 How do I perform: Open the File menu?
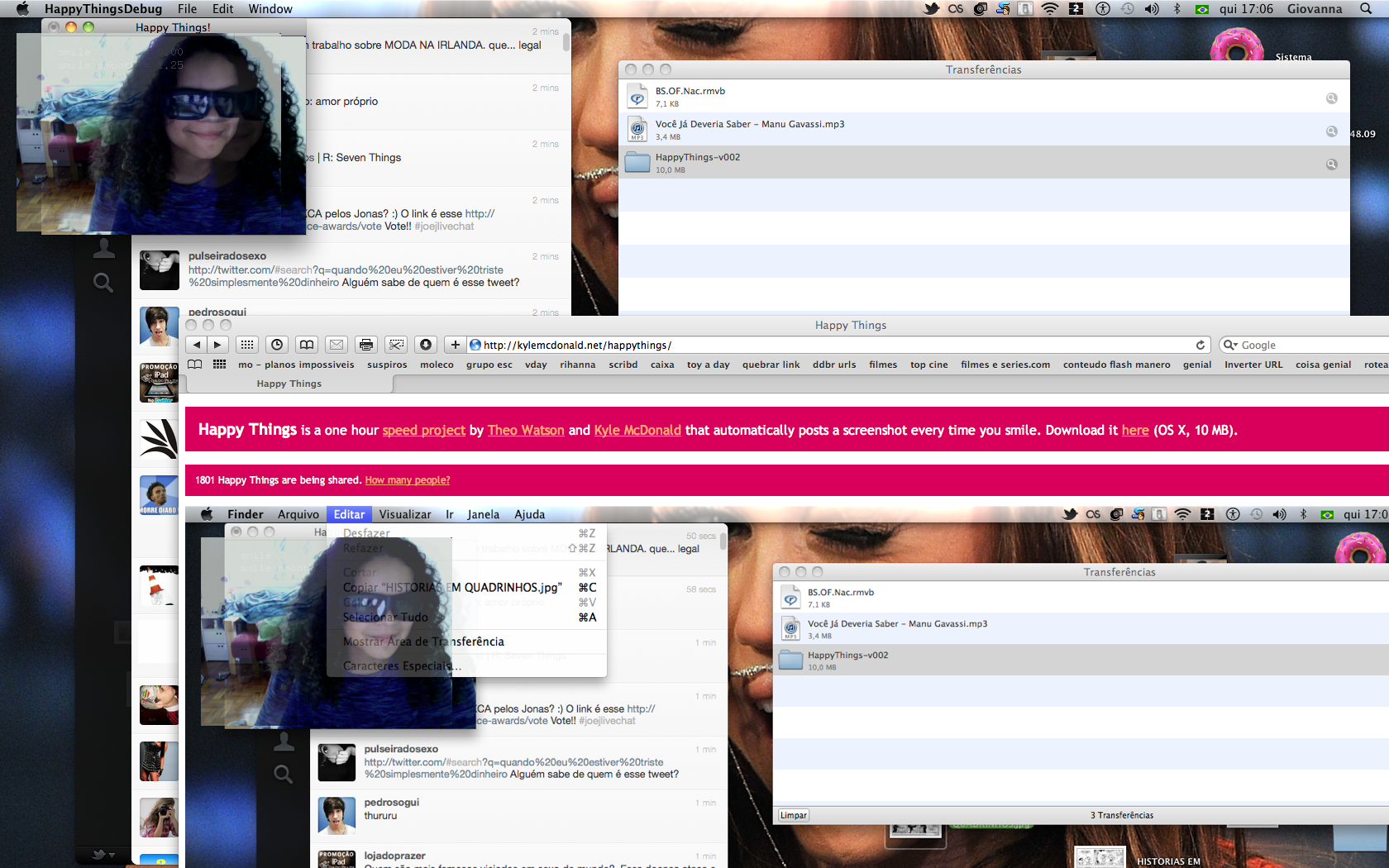[x=188, y=9]
